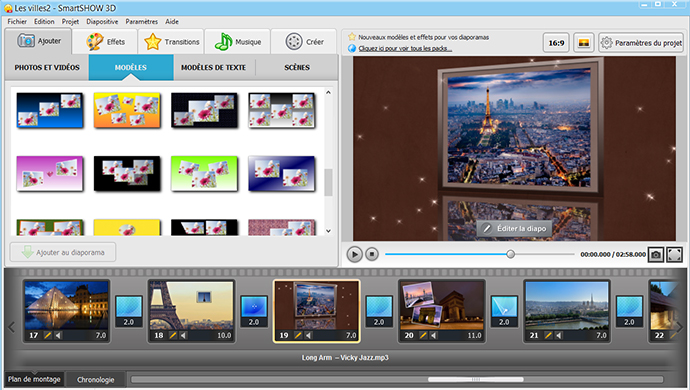Edit slide 19 with pencil icon
This screenshot has height=390, width=690.
[x=298, y=335]
